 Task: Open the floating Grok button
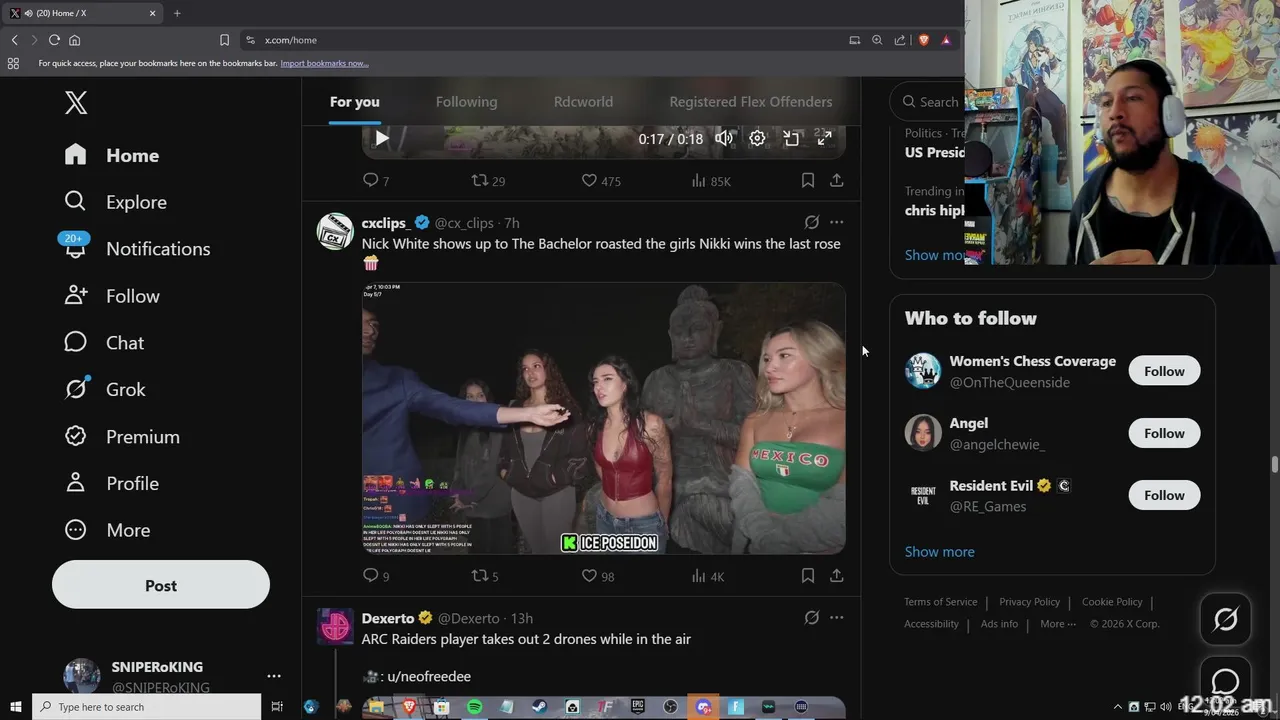click(1225, 619)
